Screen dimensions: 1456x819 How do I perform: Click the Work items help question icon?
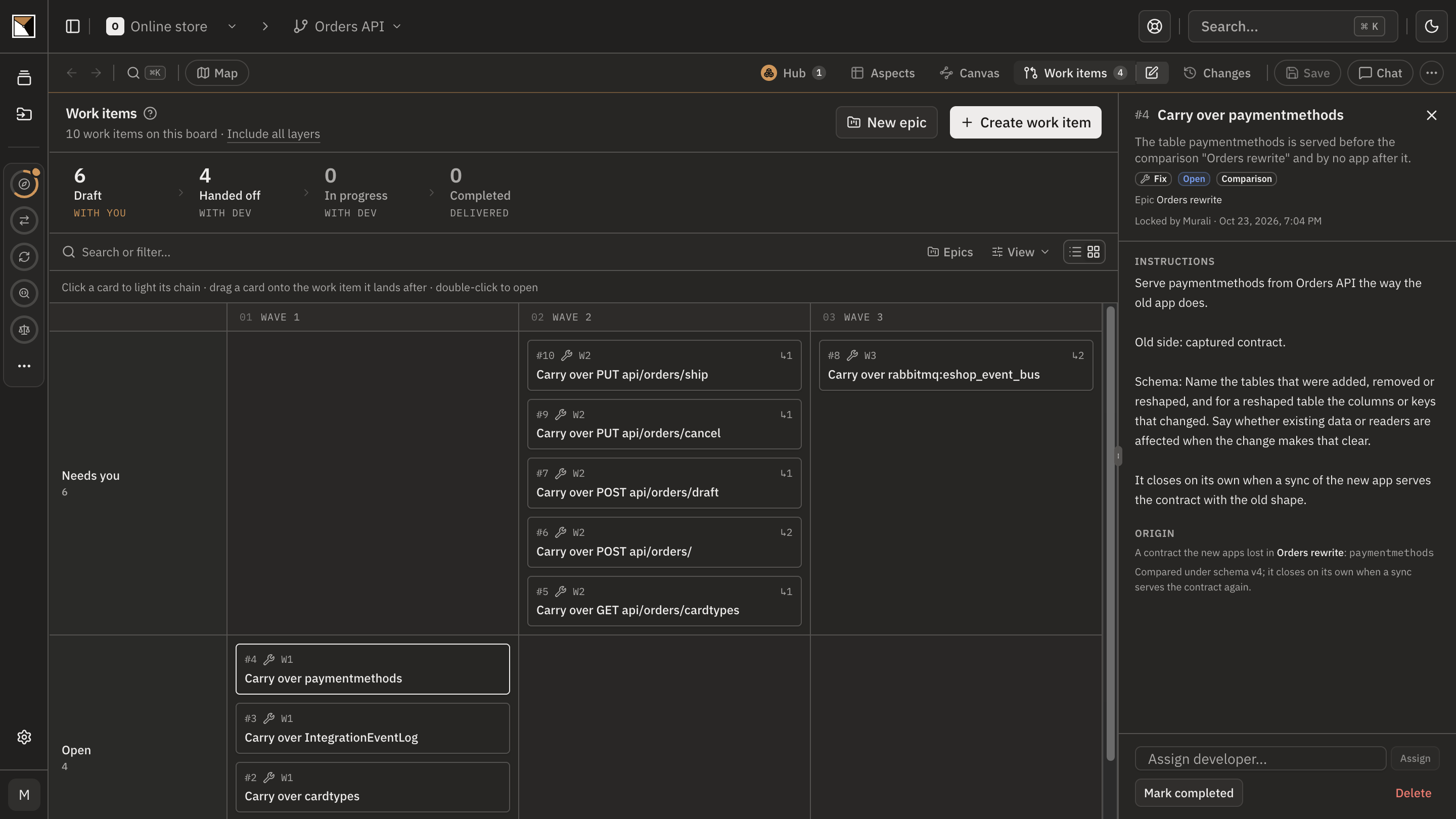(x=150, y=114)
